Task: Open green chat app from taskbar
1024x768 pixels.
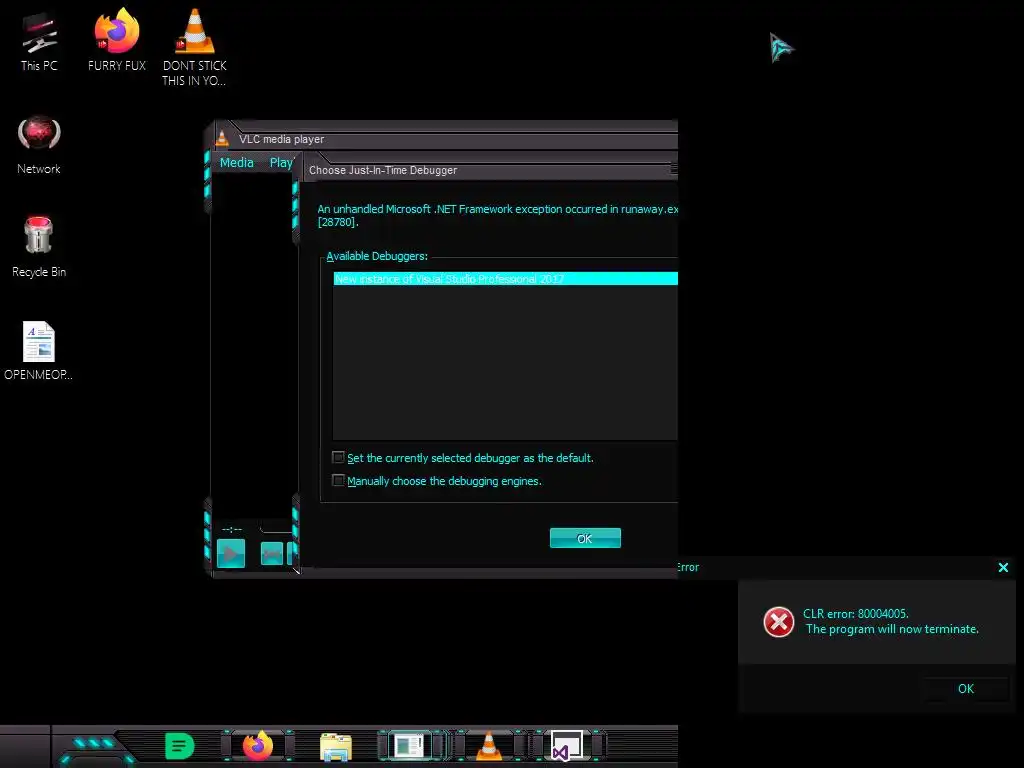Action: point(180,746)
